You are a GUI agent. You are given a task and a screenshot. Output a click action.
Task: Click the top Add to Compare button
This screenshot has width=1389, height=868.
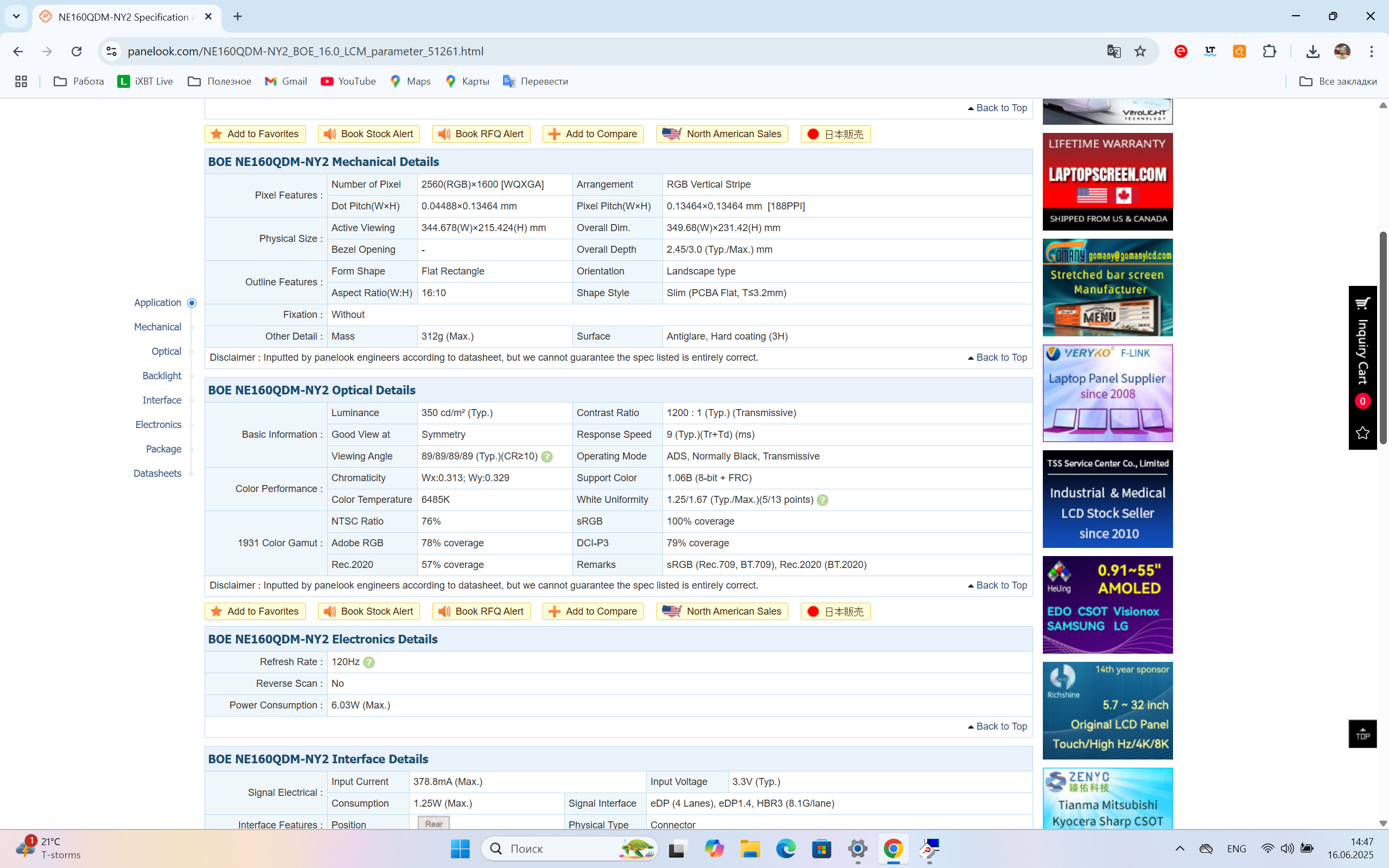pos(593,135)
